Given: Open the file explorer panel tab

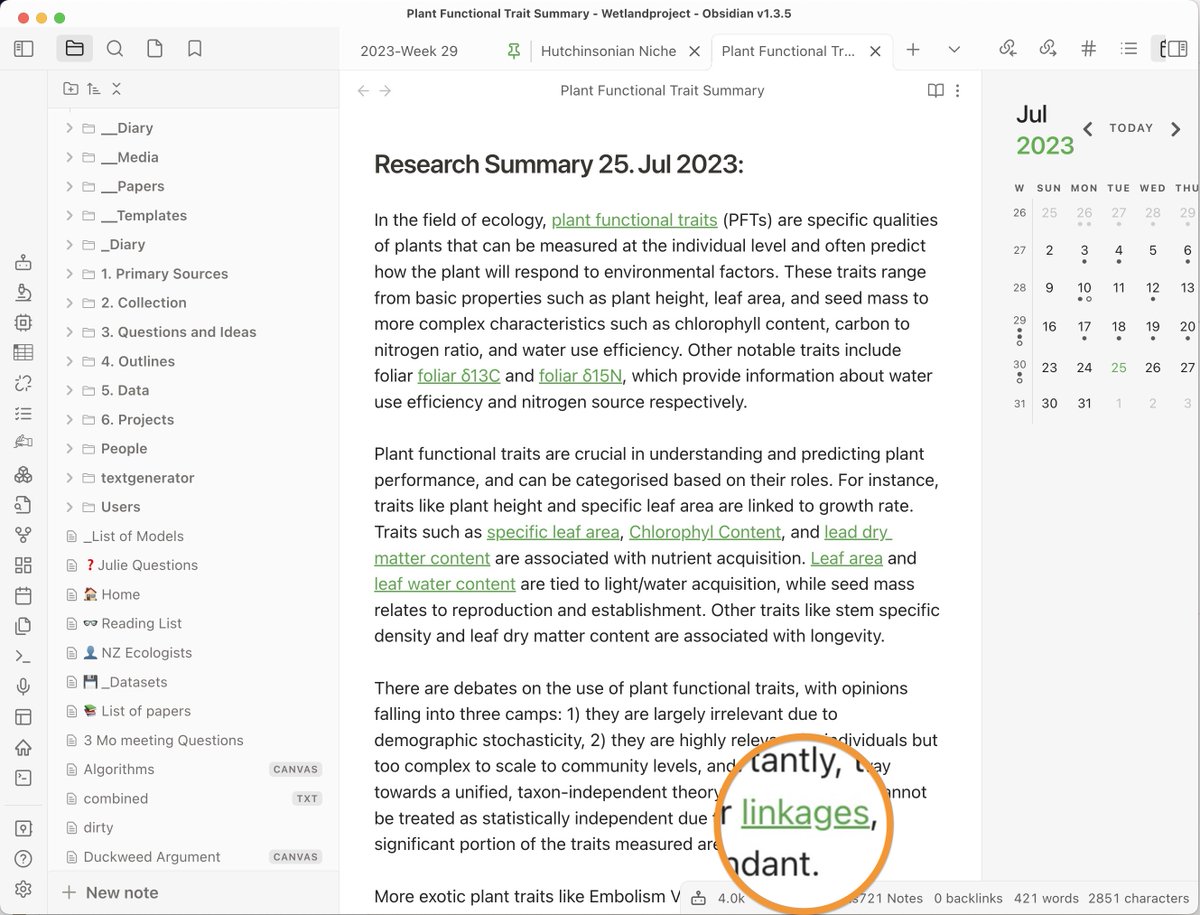Looking at the screenshot, I should point(74,48).
